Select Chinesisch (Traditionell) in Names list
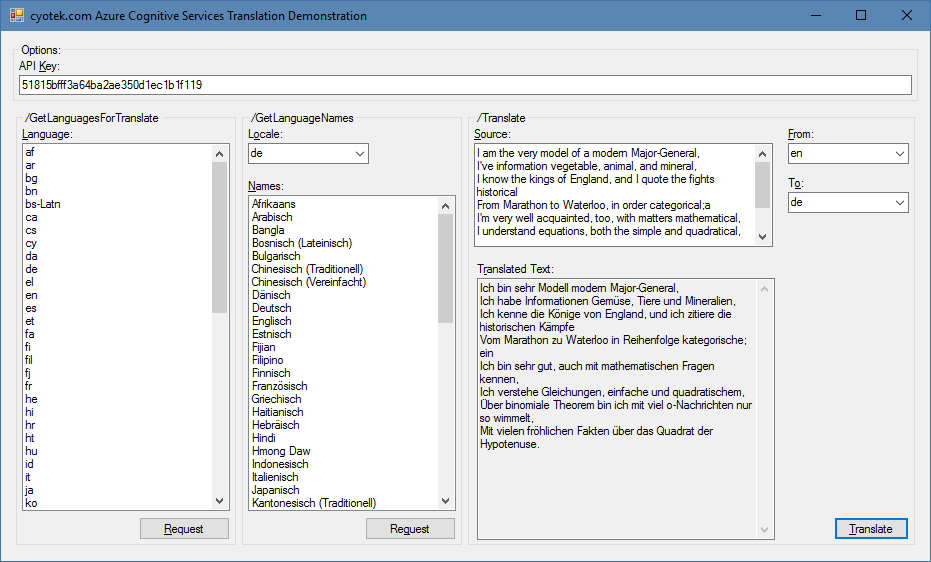The width and height of the screenshot is (931, 562). click(x=344, y=270)
